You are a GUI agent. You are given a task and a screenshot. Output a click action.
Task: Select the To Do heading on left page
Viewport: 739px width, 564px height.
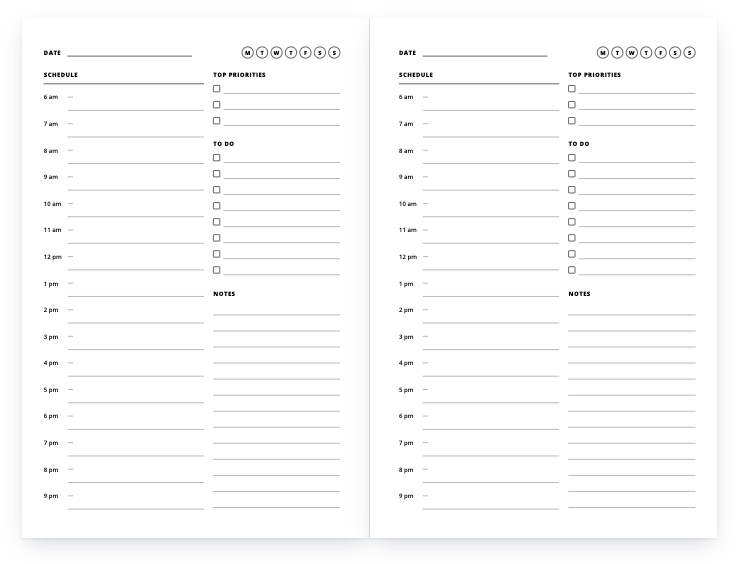coord(223,144)
